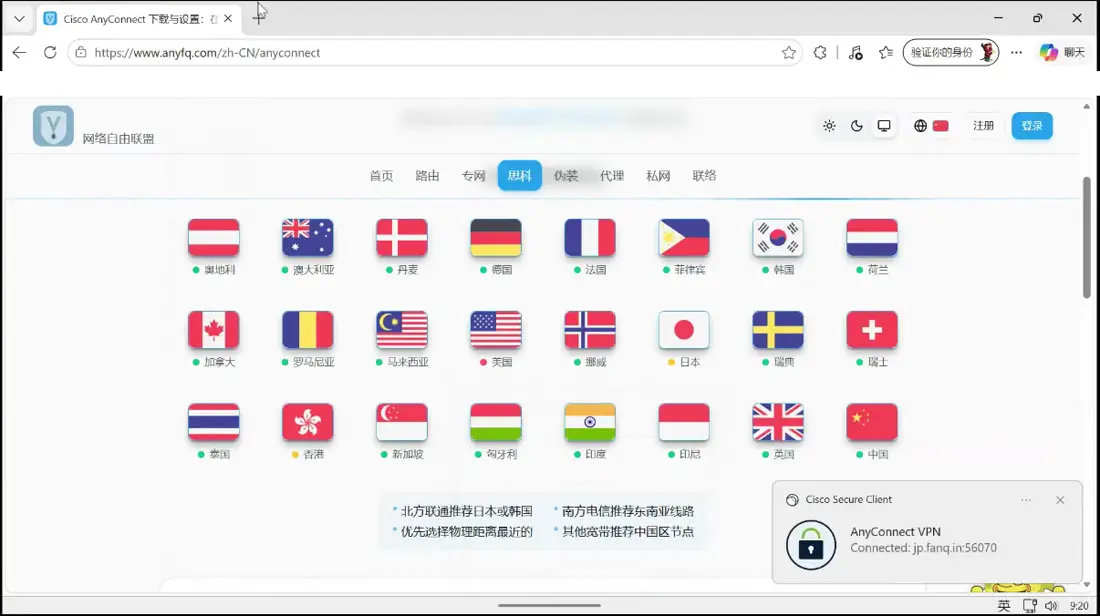1100x616 pixels.
Task: Open the 路由 navigation tab
Action: (x=427, y=176)
